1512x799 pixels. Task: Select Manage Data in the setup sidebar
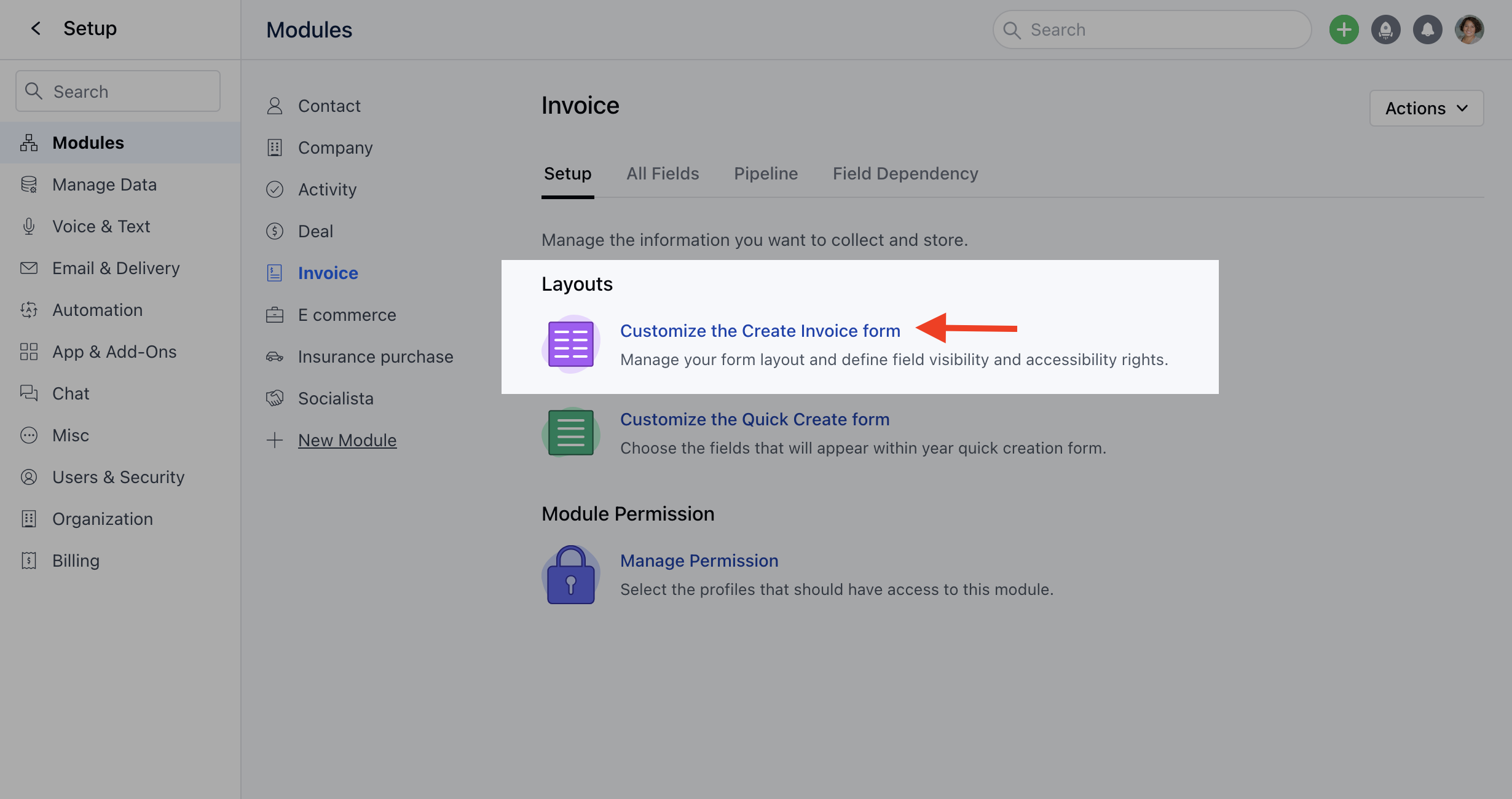click(x=120, y=184)
